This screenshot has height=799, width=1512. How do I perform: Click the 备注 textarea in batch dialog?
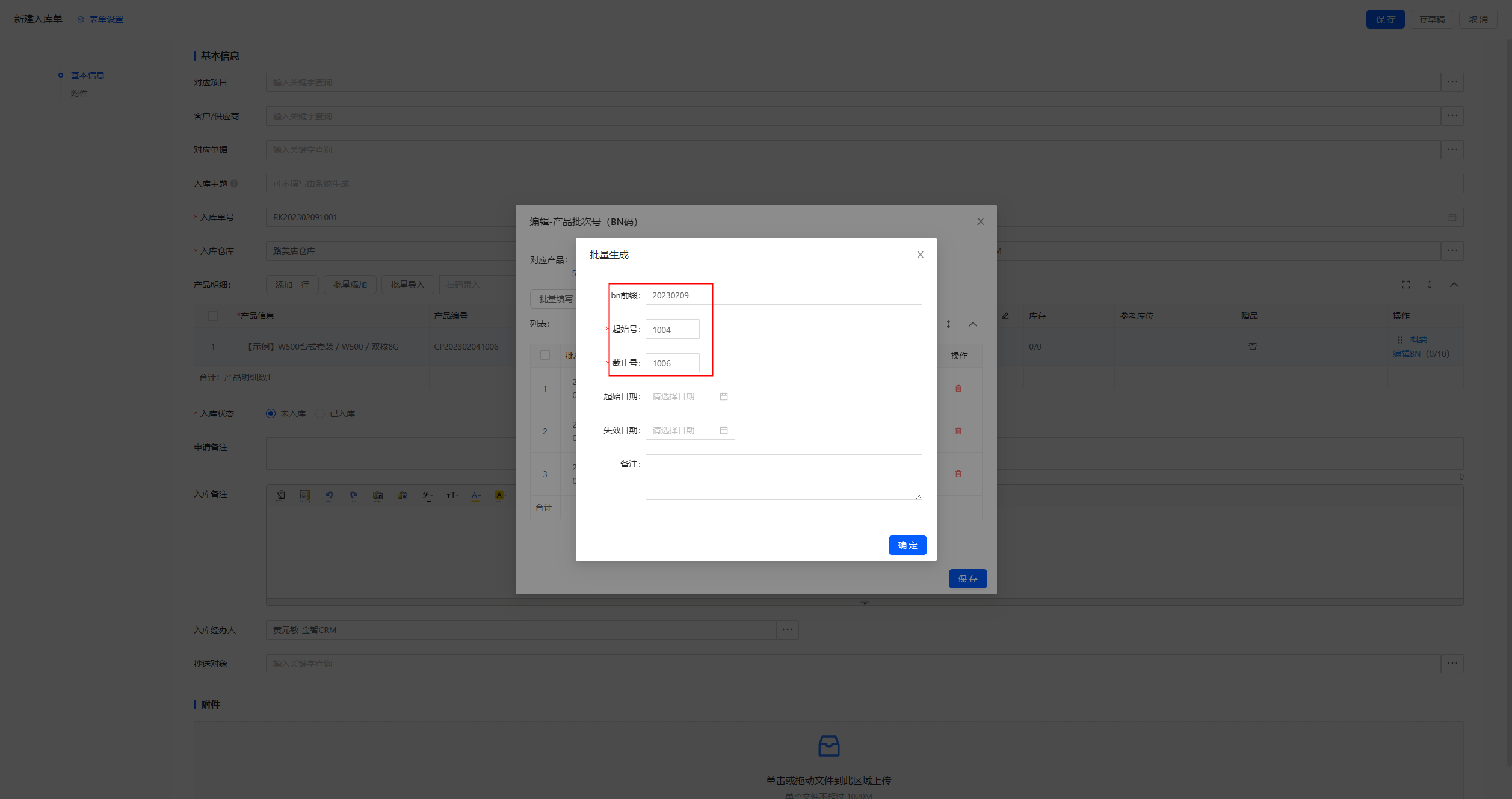pos(783,477)
